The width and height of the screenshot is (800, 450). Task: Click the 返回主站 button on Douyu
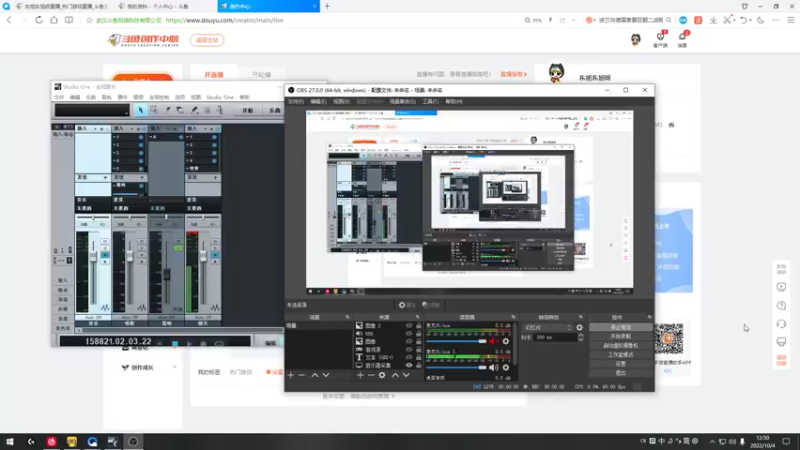(x=207, y=40)
